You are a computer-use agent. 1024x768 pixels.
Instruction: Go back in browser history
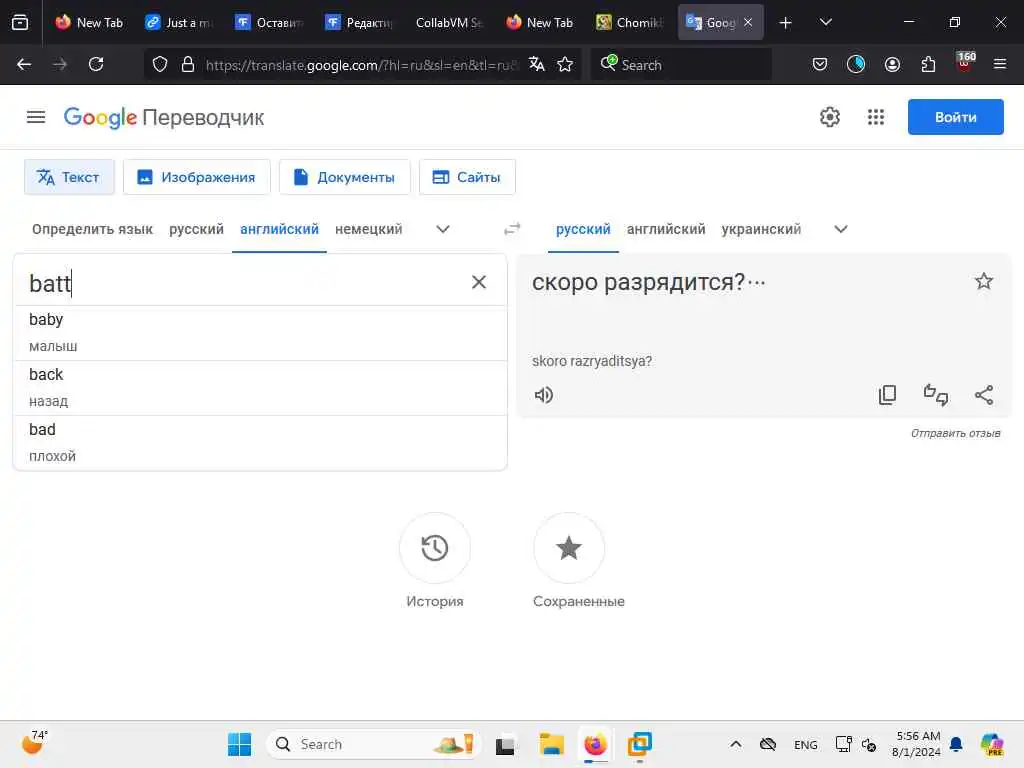(24, 64)
